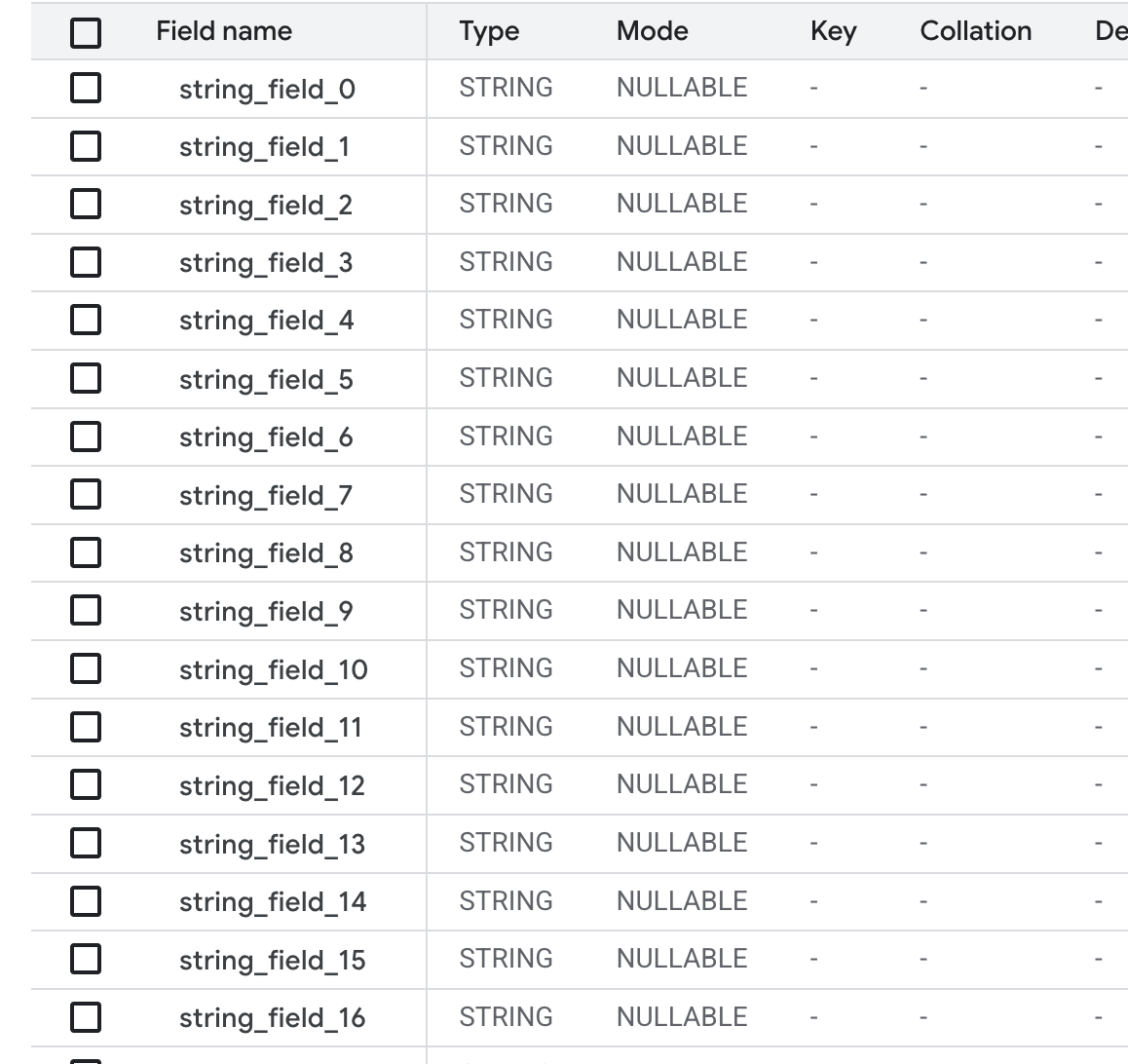Check string_field_5's selection box
1128x1064 pixels.
point(86,378)
